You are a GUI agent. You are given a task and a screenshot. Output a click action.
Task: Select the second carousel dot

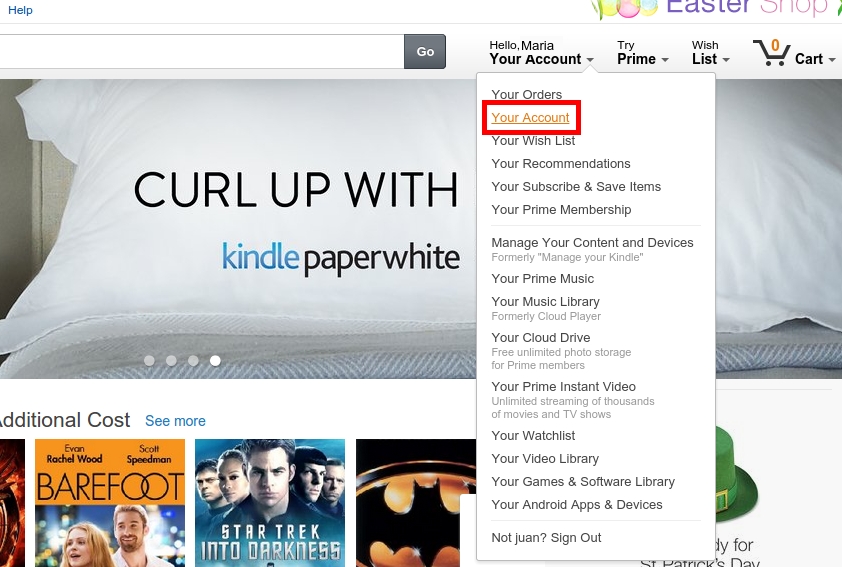coord(171,361)
